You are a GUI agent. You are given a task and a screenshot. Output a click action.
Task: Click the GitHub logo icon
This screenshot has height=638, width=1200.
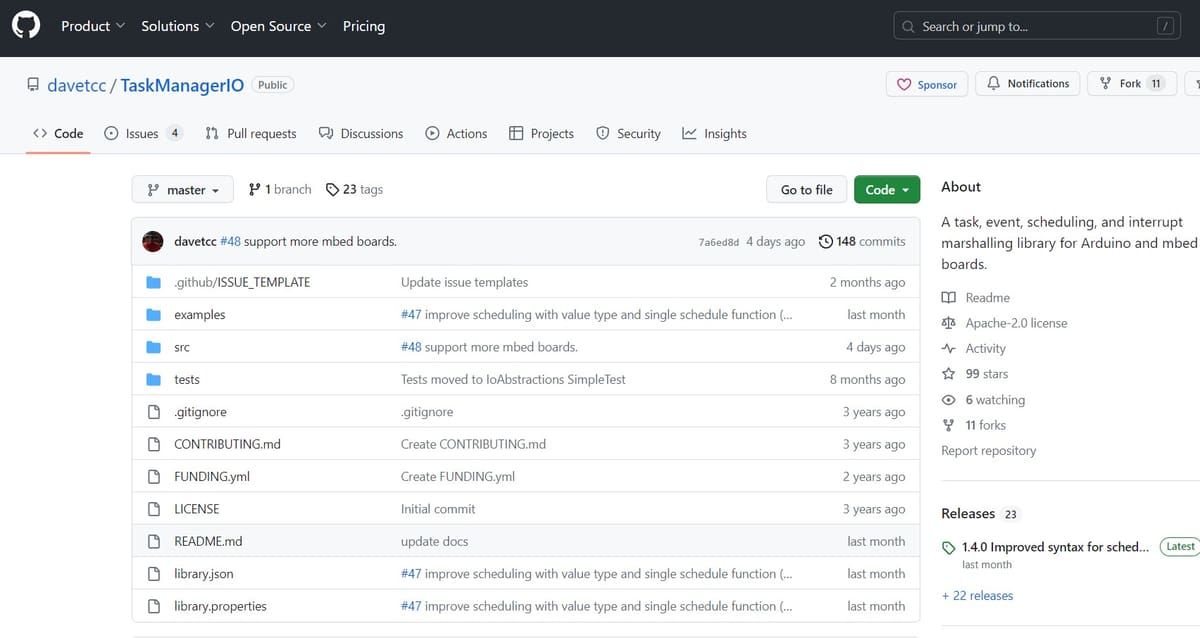[26, 26]
